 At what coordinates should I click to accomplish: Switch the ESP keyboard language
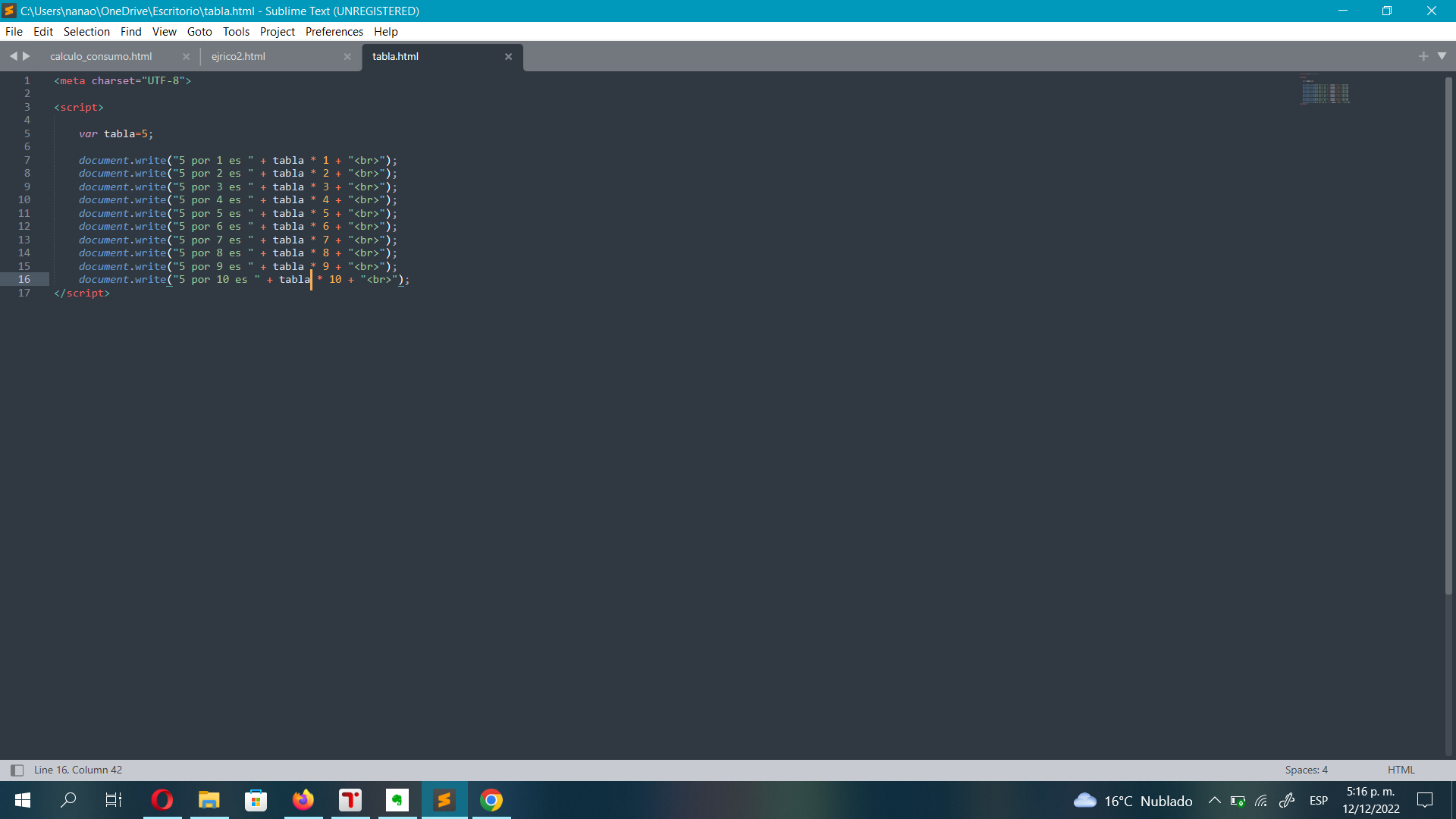click(x=1319, y=801)
